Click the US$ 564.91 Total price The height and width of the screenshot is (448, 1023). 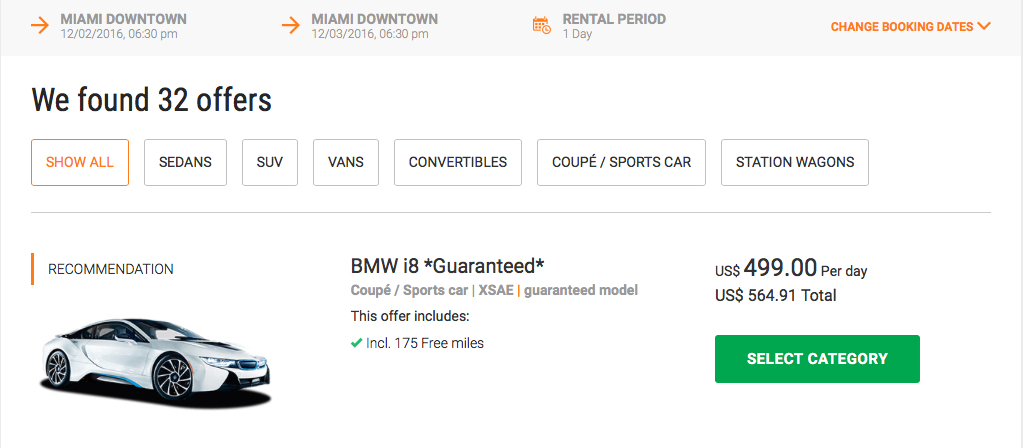click(x=776, y=296)
